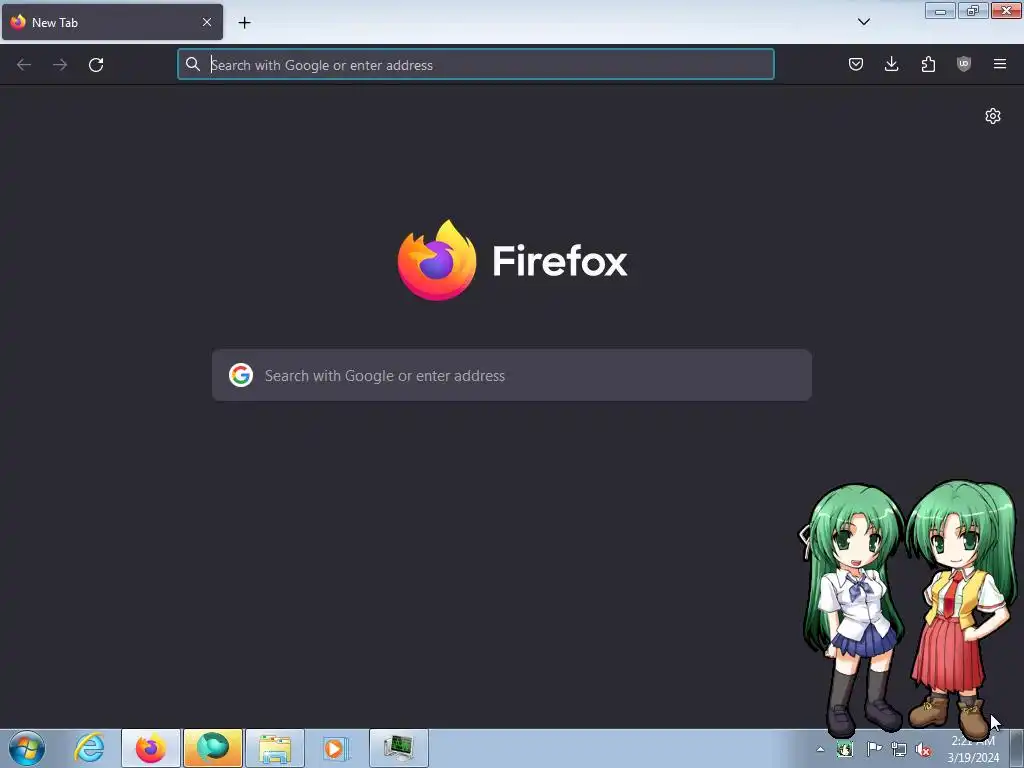Minimize the Firefox window

click(x=940, y=11)
